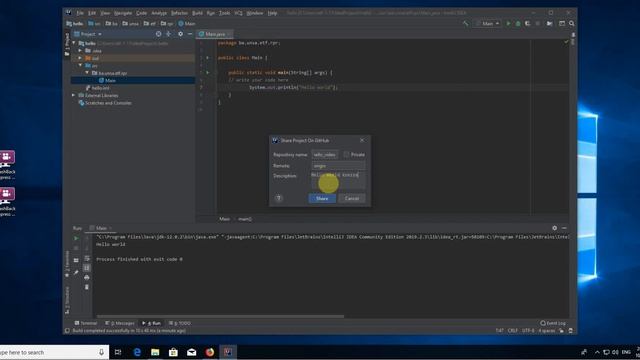The height and width of the screenshot is (360, 640).
Task: Click the Main breadcrumb below the editor
Action: coord(224,219)
